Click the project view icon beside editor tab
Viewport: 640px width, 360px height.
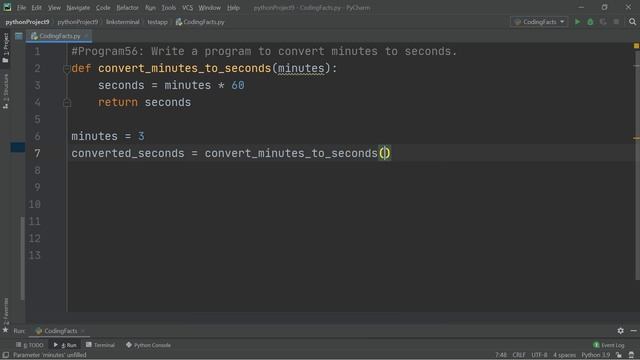(19, 36)
